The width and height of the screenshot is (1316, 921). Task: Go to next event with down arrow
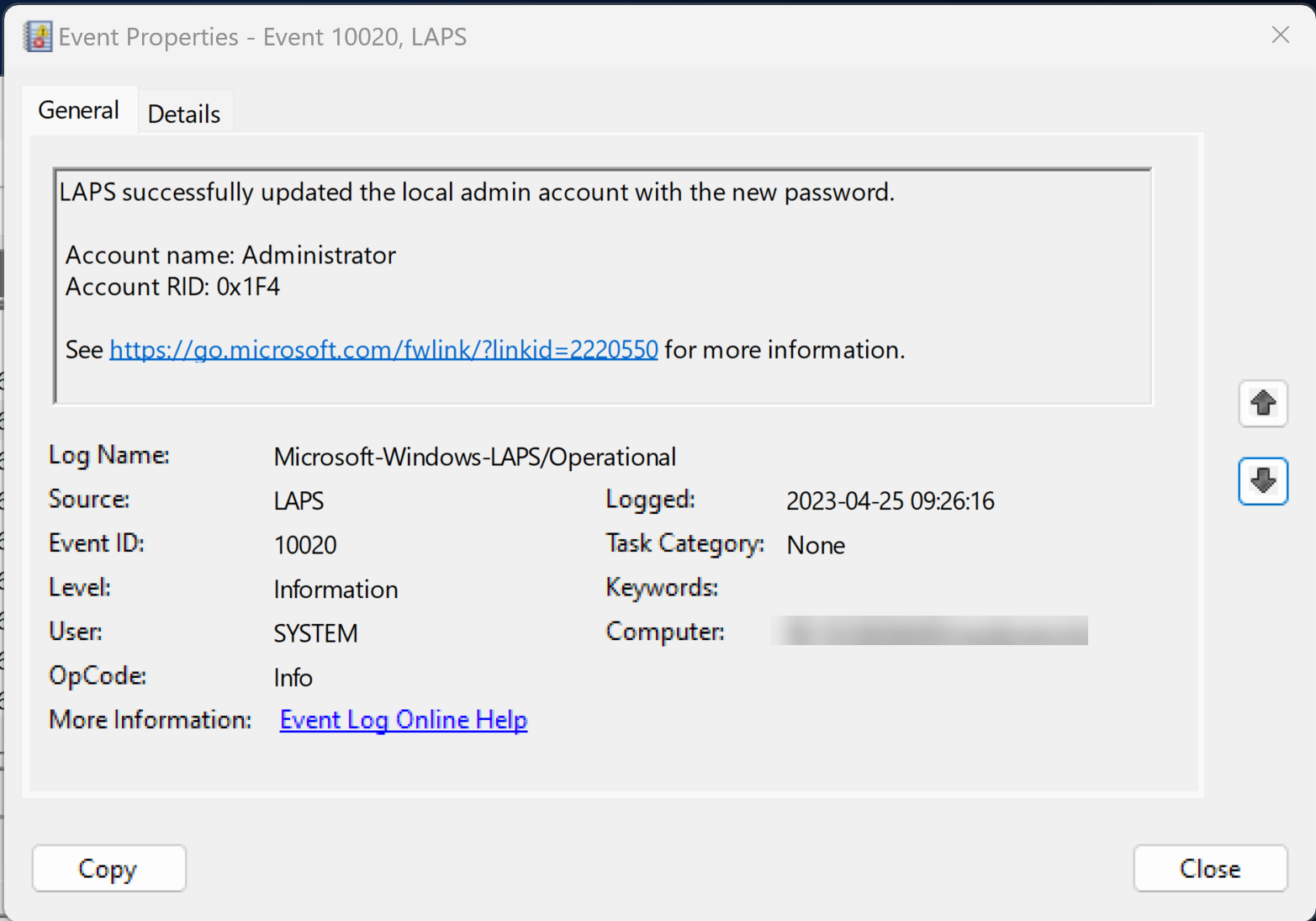tap(1262, 481)
